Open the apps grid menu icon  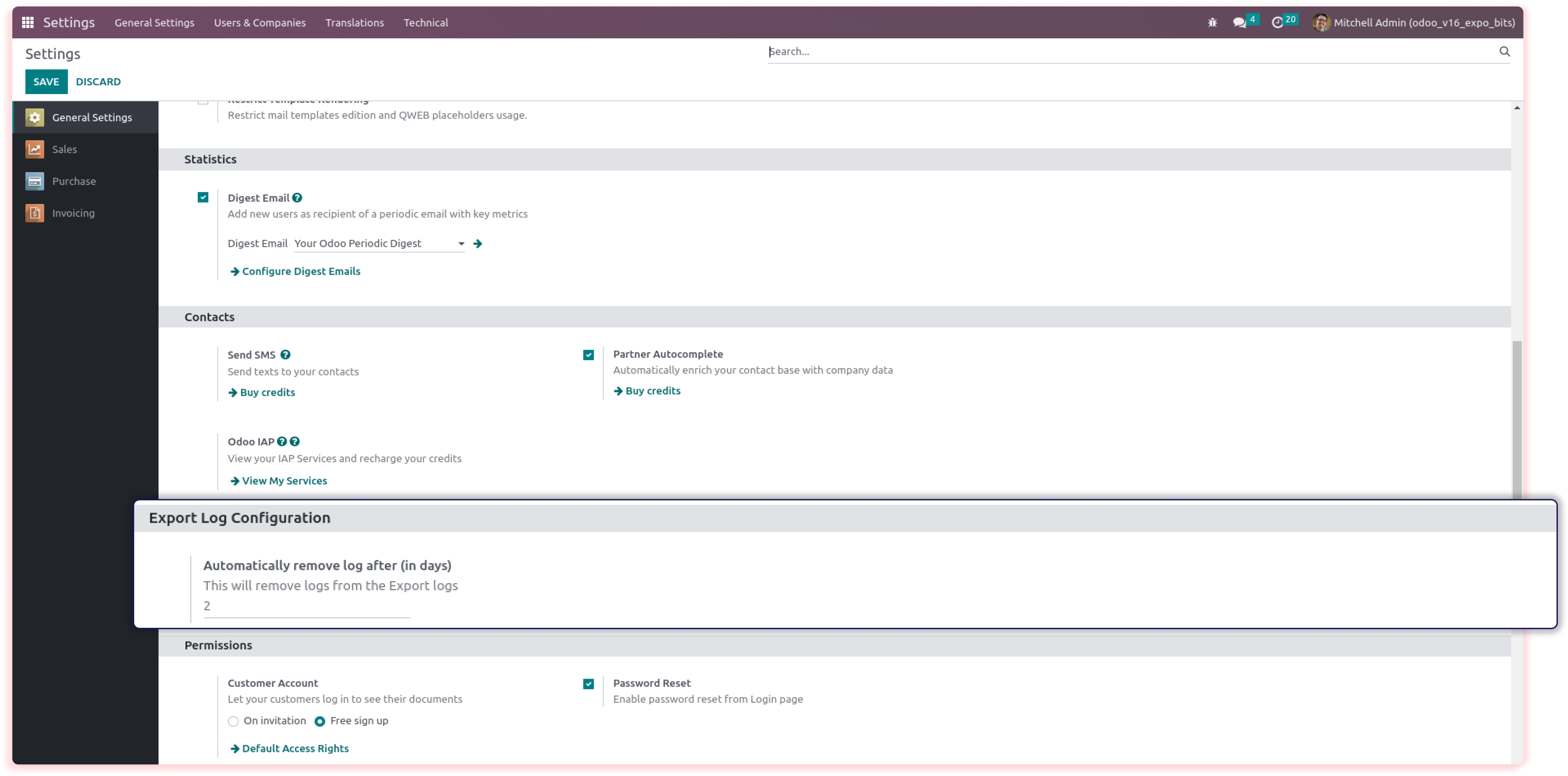point(27,23)
